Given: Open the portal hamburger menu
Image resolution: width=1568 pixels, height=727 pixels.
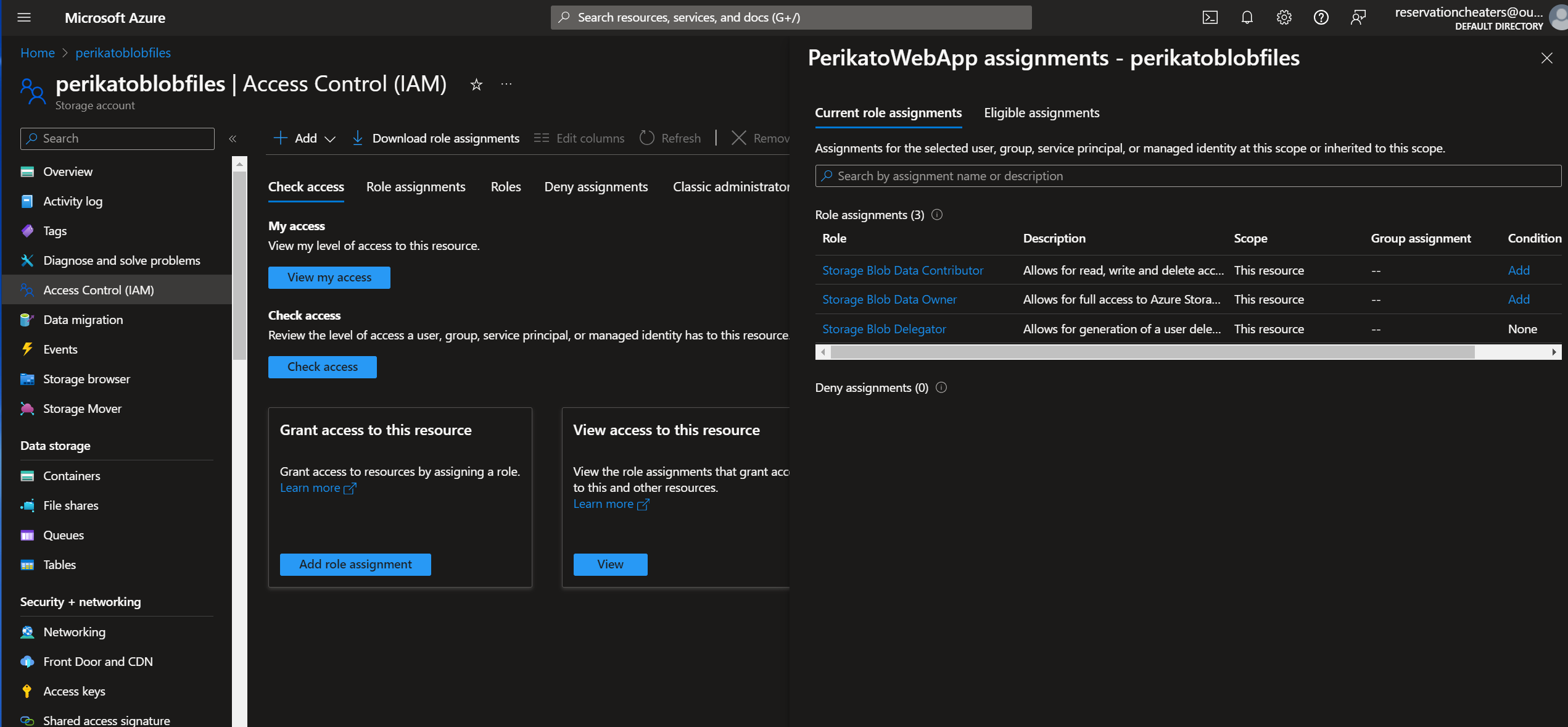Looking at the screenshot, I should [24, 17].
